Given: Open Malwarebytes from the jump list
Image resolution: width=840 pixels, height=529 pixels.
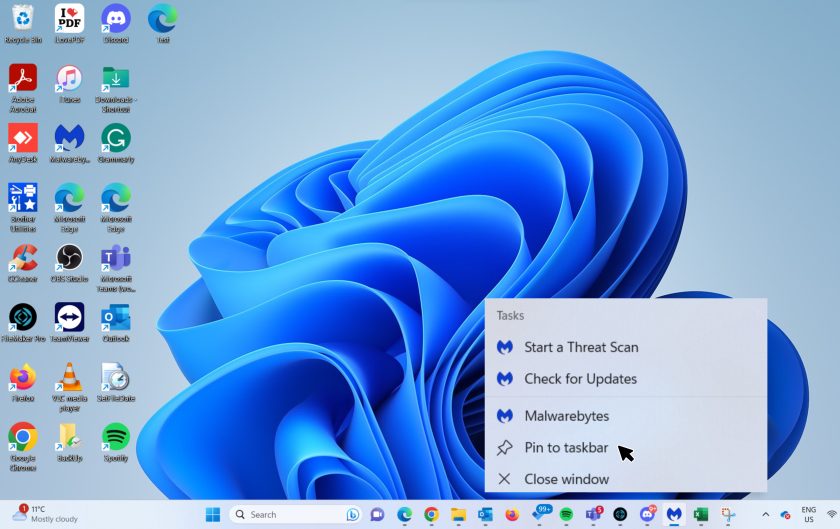Looking at the screenshot, I should [x=566, y=416].
